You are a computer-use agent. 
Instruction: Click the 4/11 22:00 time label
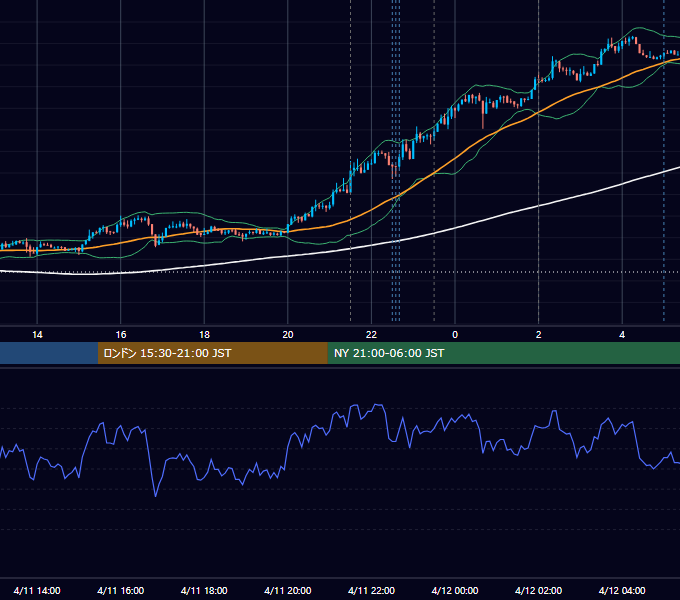click(371, 590)
